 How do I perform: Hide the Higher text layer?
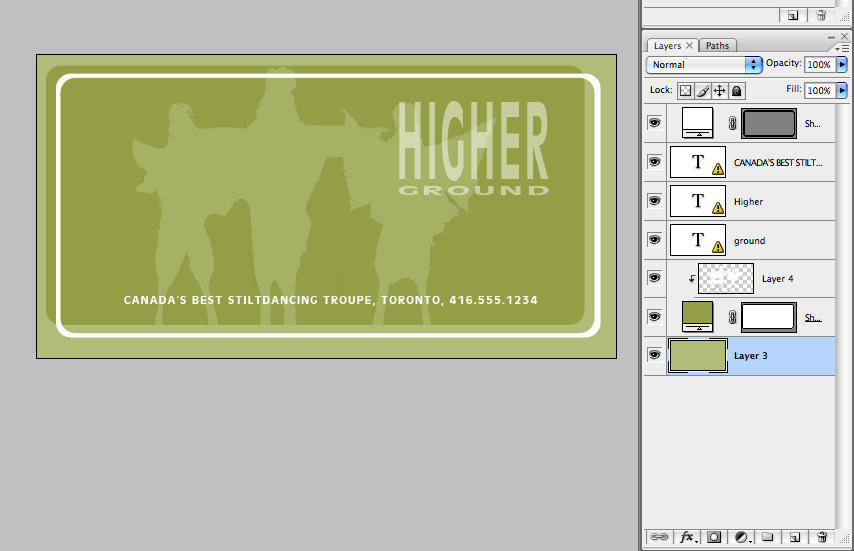(654, 201)
